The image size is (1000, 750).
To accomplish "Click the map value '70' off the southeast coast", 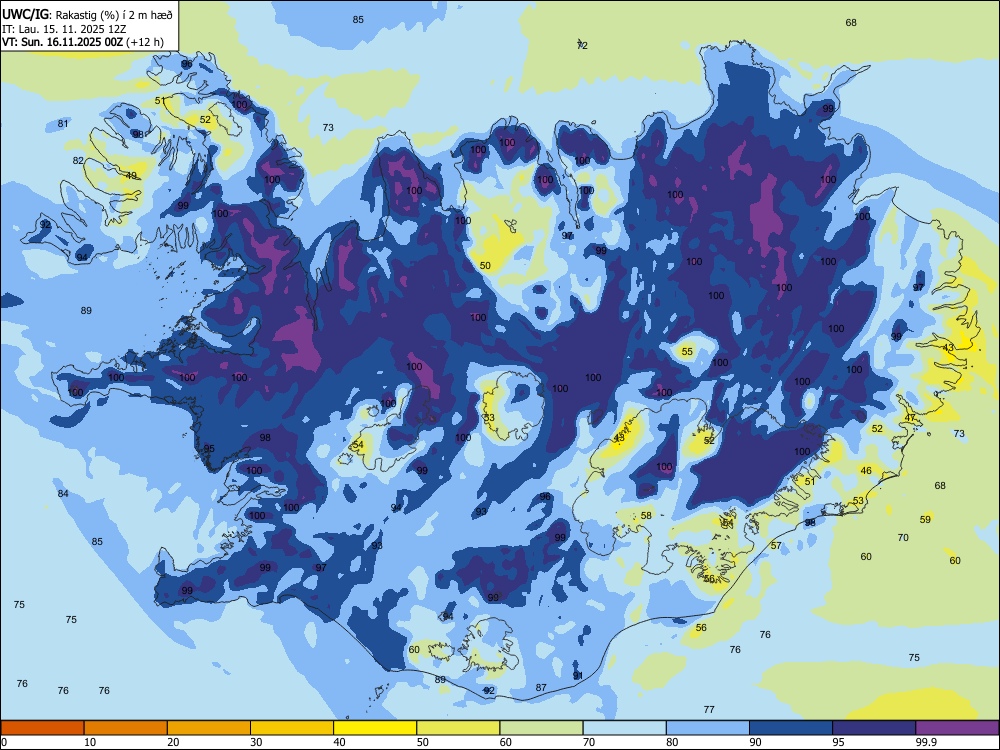I will click(903, 538).
